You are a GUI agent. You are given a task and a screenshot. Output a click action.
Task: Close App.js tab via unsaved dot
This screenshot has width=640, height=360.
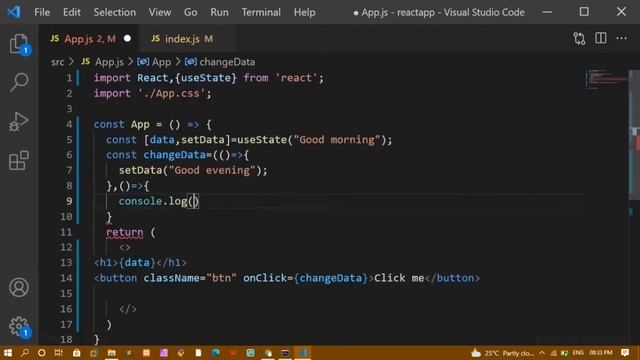click(x=127, y=38)
